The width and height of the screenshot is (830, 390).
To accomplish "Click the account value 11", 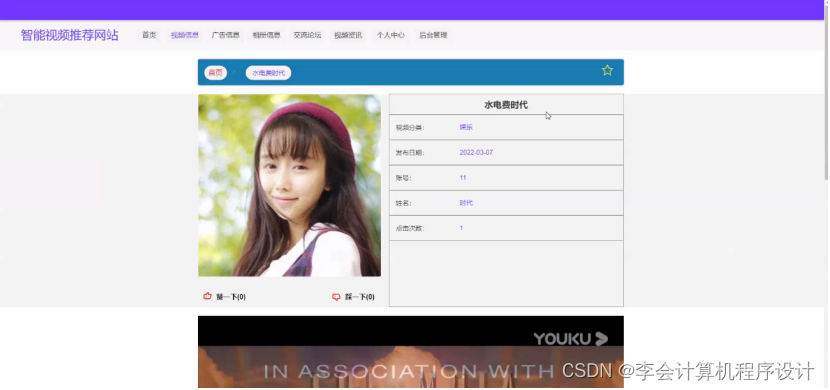I will click(x=463, y=178).
